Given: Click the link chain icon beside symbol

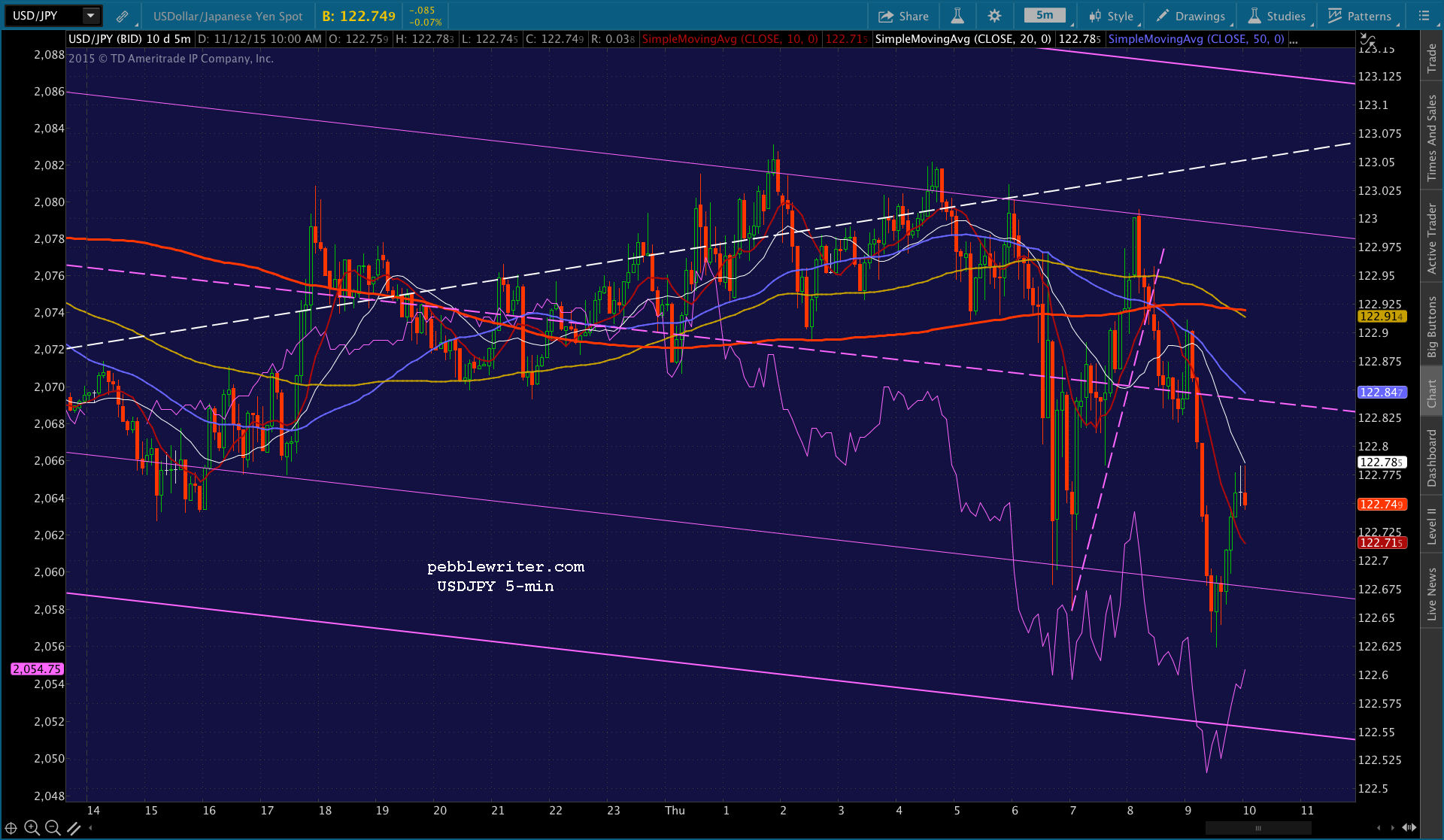Looking at the screenshot, I should point(122,16).
